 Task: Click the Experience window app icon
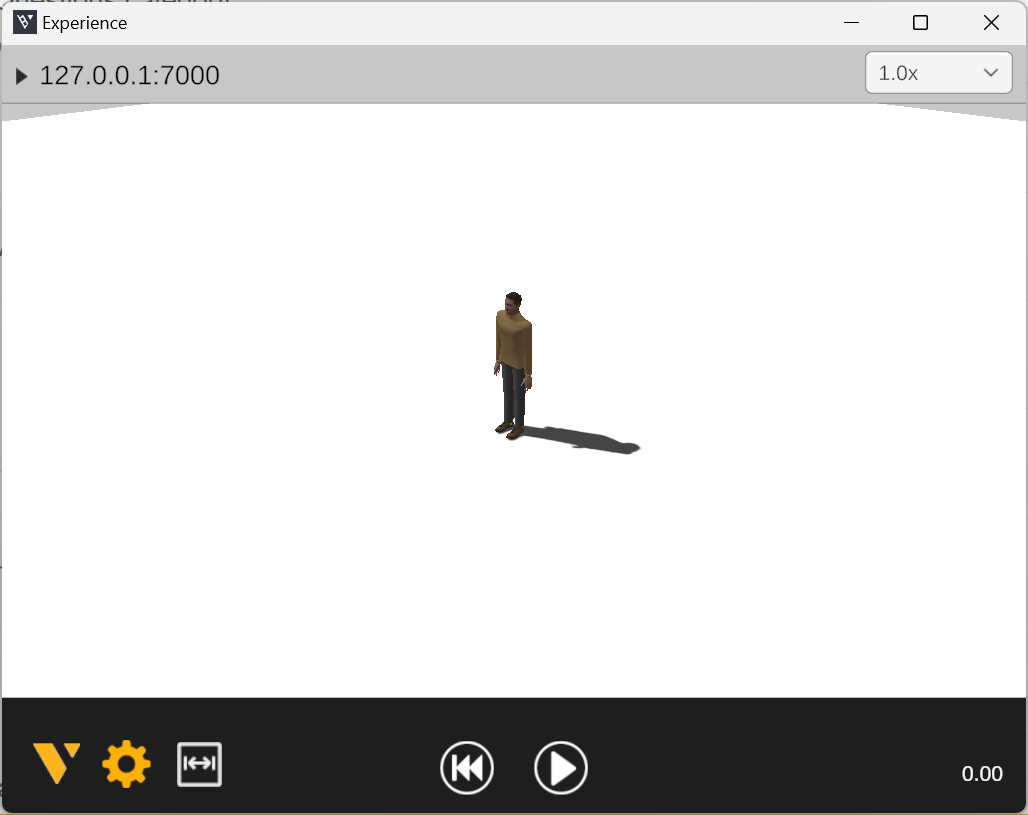(25, 22)
